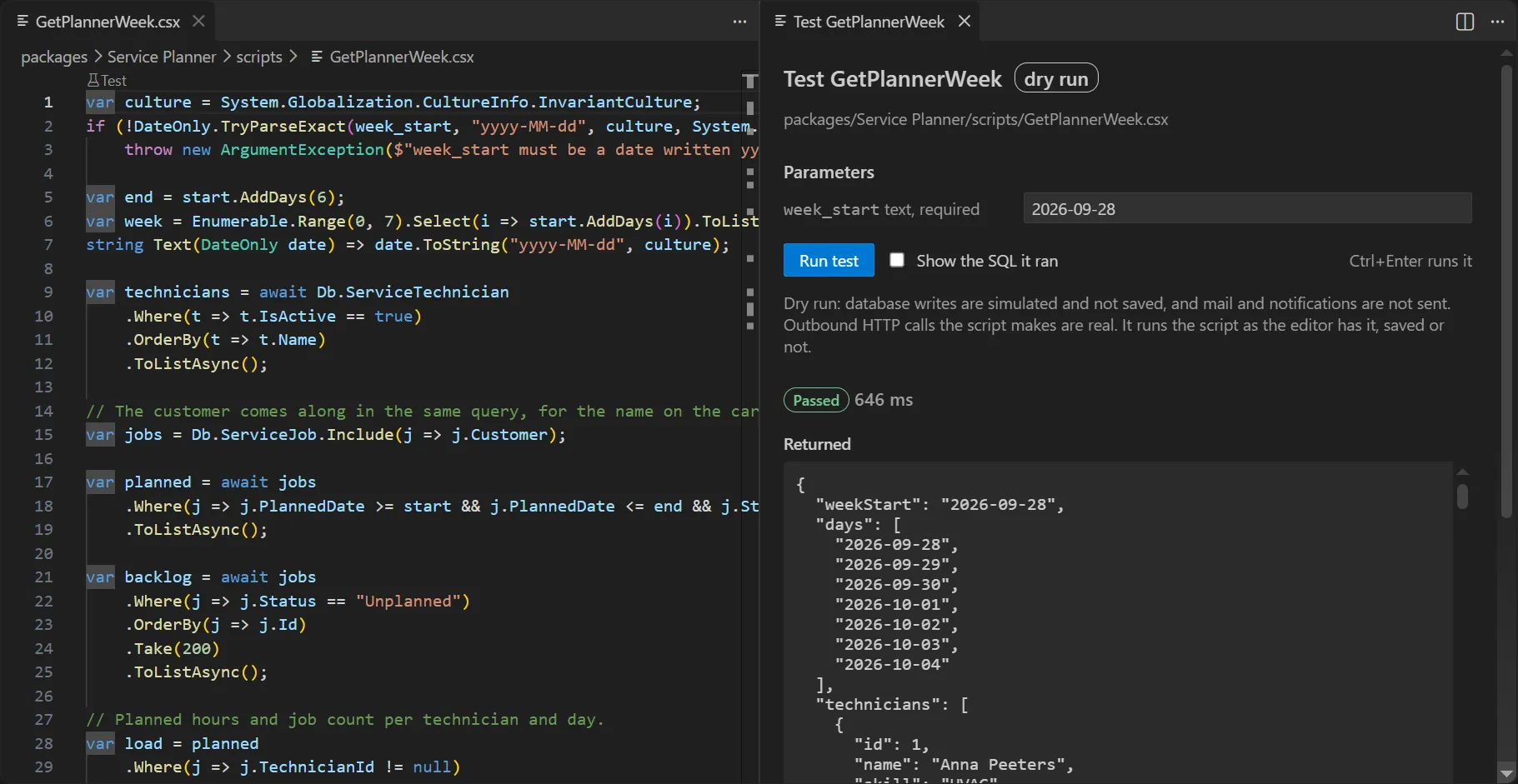Screen dimensions: 1518x784
Task: Click the Test code lens beaker icon
Action: point(93,80)
